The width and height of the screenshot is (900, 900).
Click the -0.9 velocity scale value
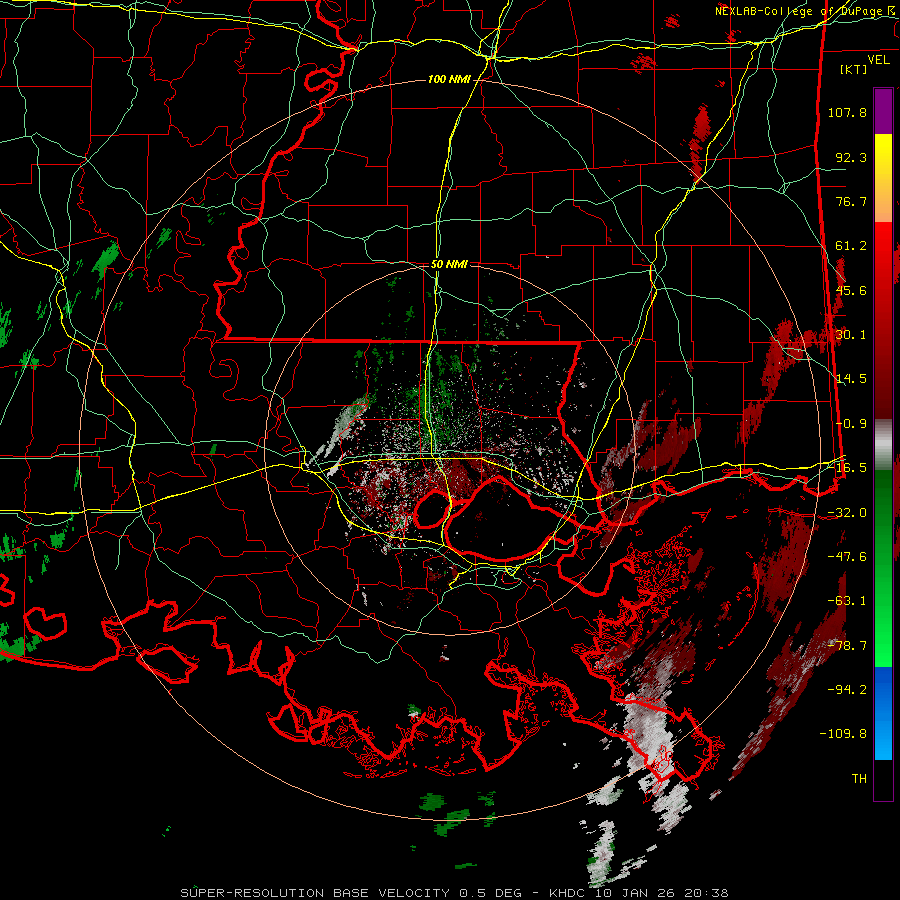[x=851, y=424]
